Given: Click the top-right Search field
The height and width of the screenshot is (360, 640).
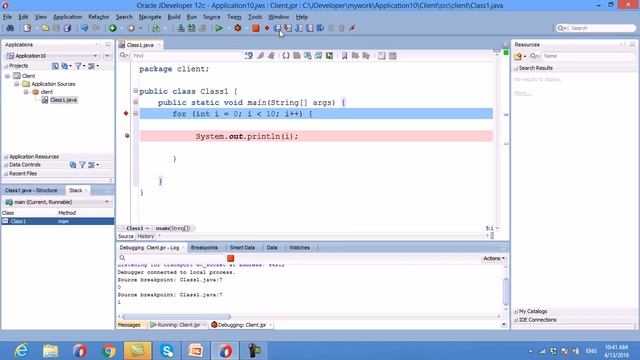Looking at the screenshot, I should 596,28.
